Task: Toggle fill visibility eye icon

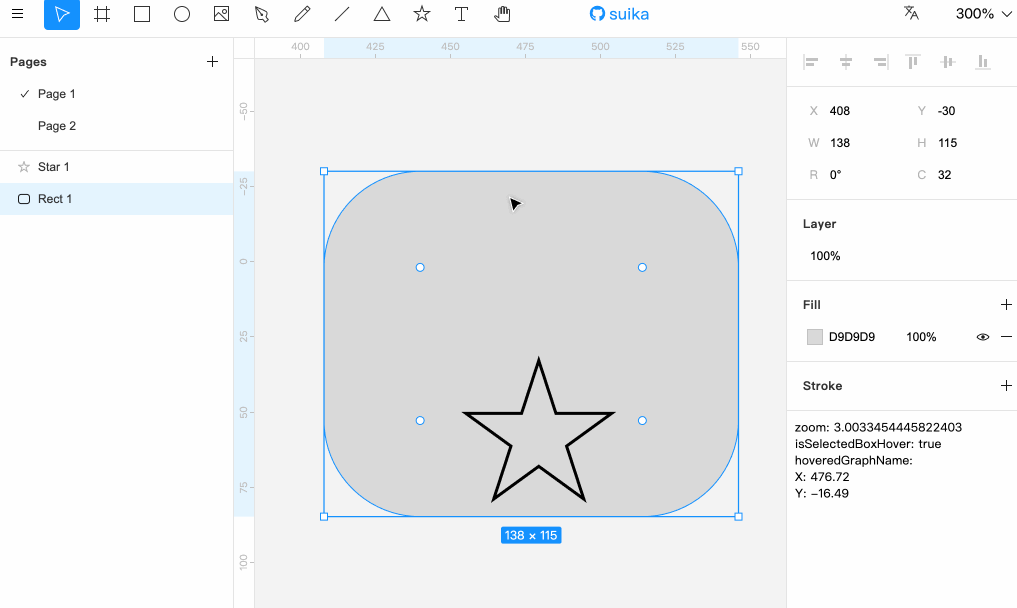Action: [983, 337]
